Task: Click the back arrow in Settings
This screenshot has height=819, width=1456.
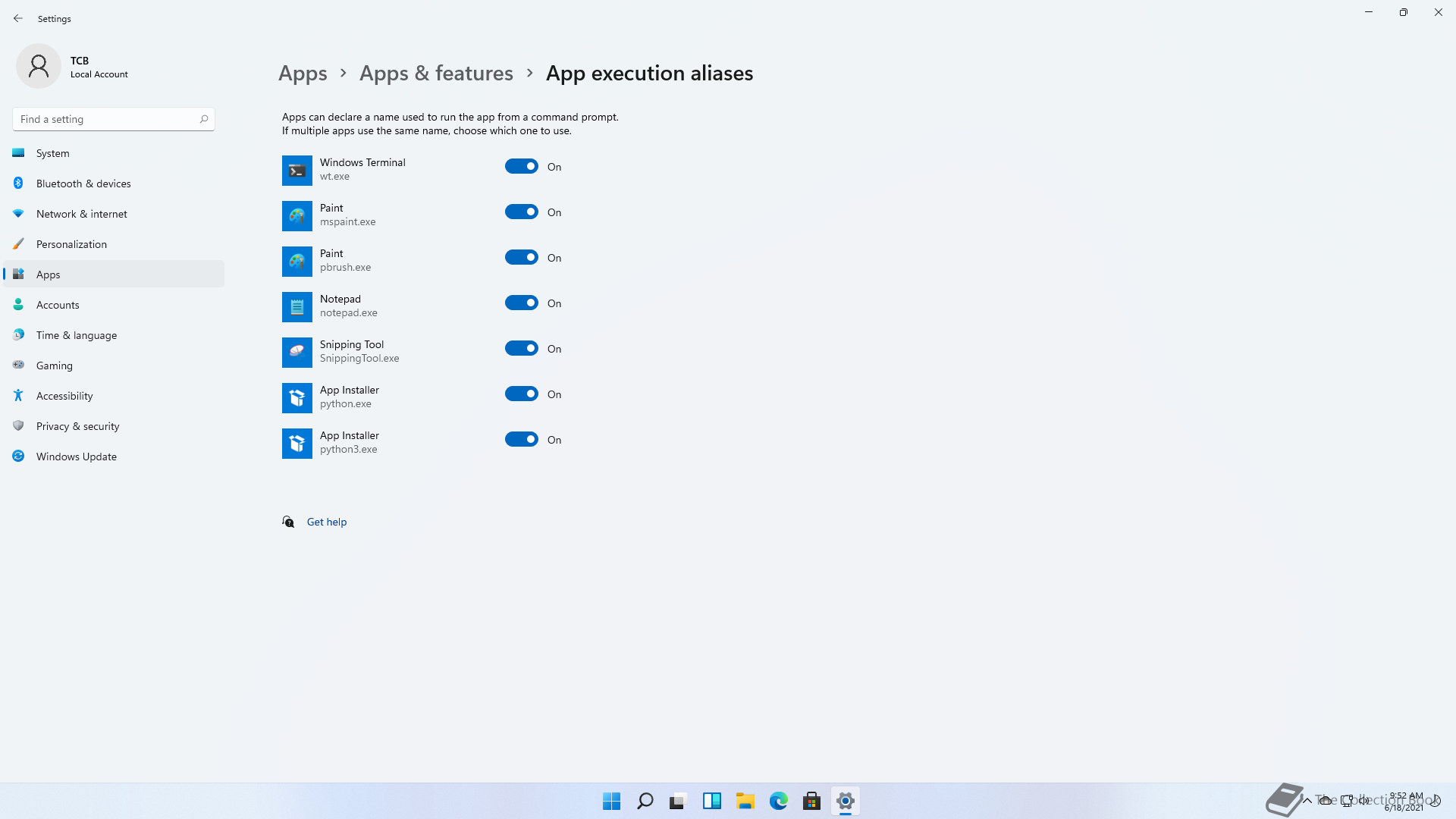Action: point(18,18)
